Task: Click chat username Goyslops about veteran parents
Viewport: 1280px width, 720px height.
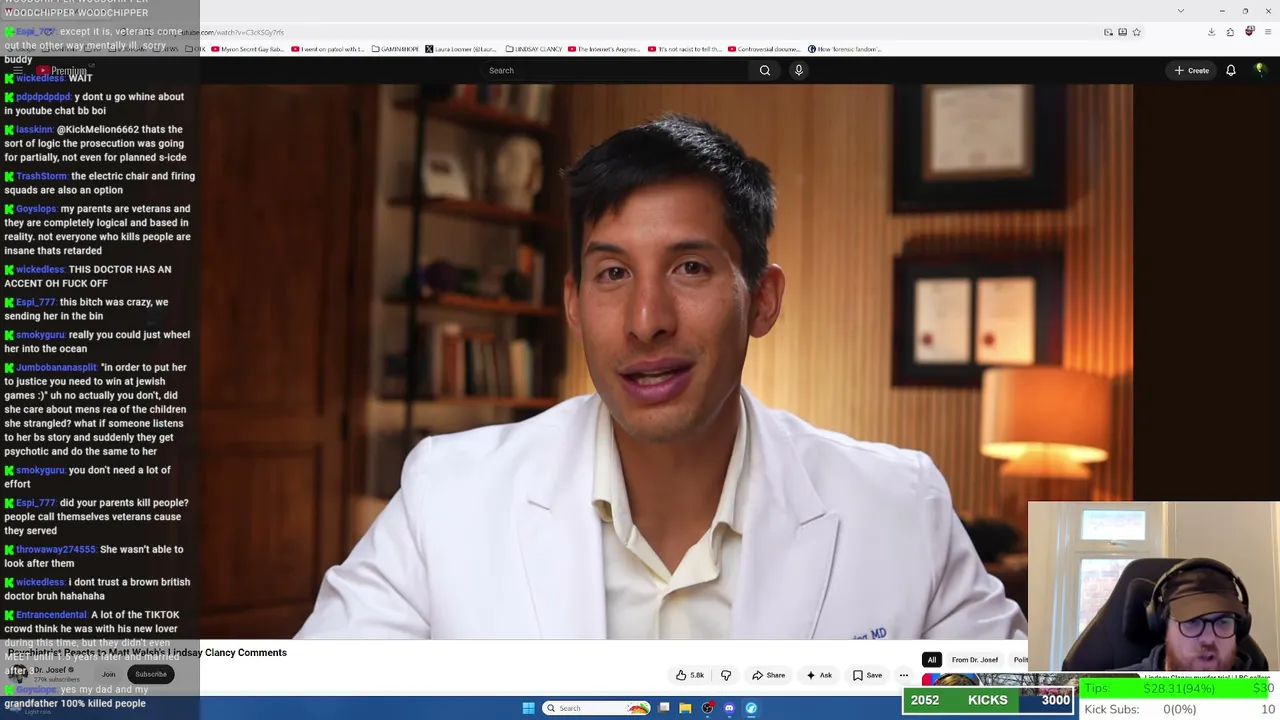Action: 36,209
